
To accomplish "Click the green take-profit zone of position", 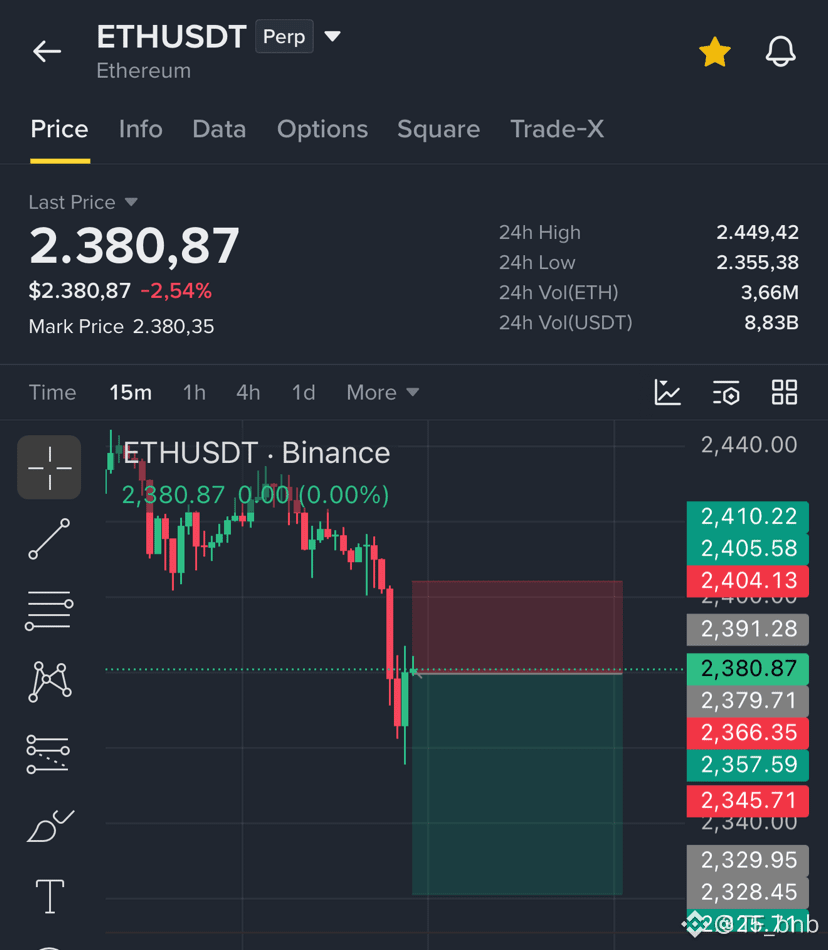I will (x=517, y=784).
